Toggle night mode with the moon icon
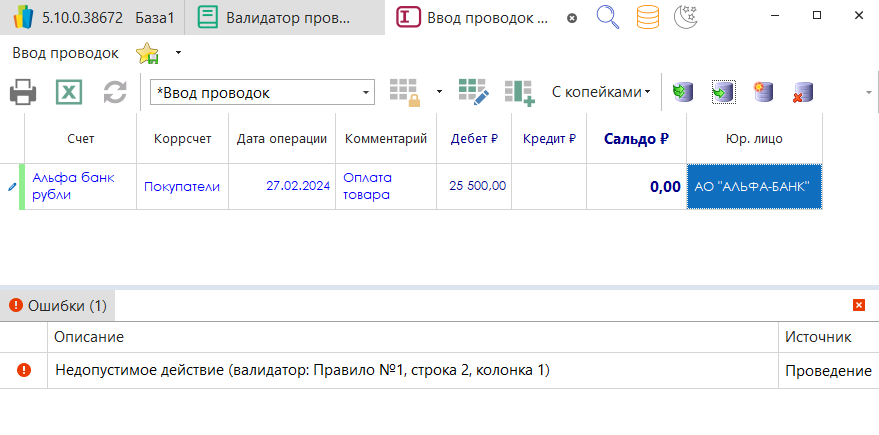Screen dimensions: 879x435 coord(686,17)
